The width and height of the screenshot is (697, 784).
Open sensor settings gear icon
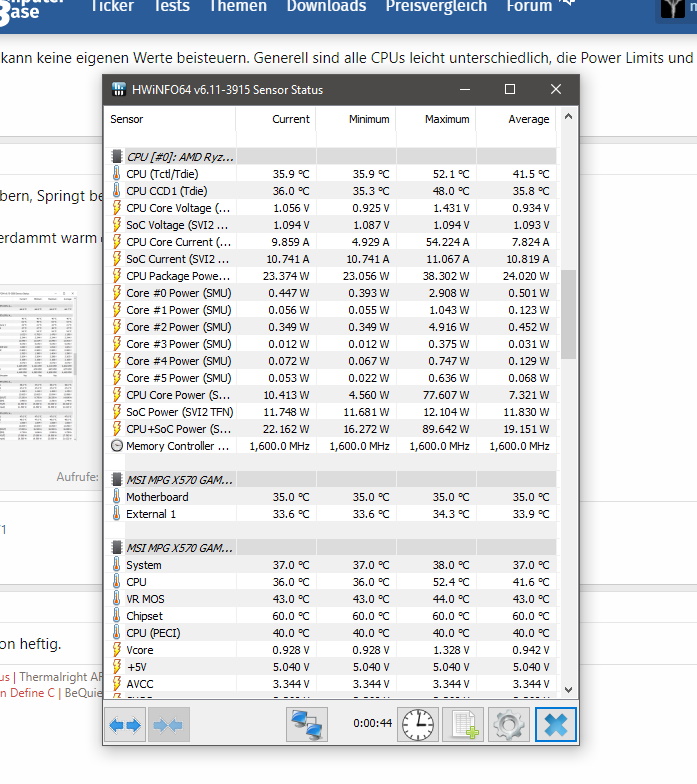click(508, 724)
